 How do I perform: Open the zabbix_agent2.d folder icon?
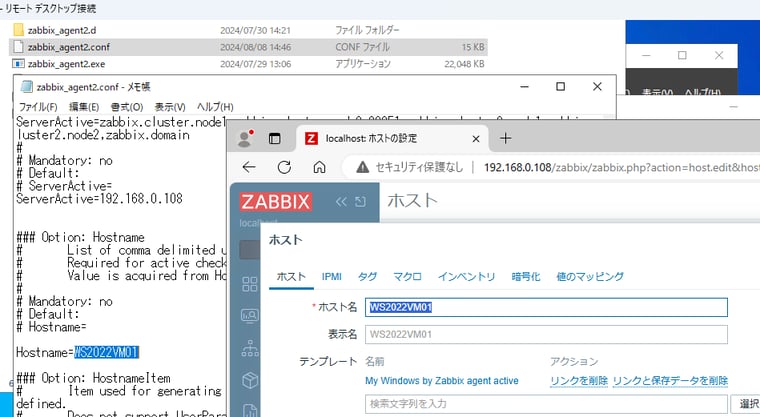[18, 30]
